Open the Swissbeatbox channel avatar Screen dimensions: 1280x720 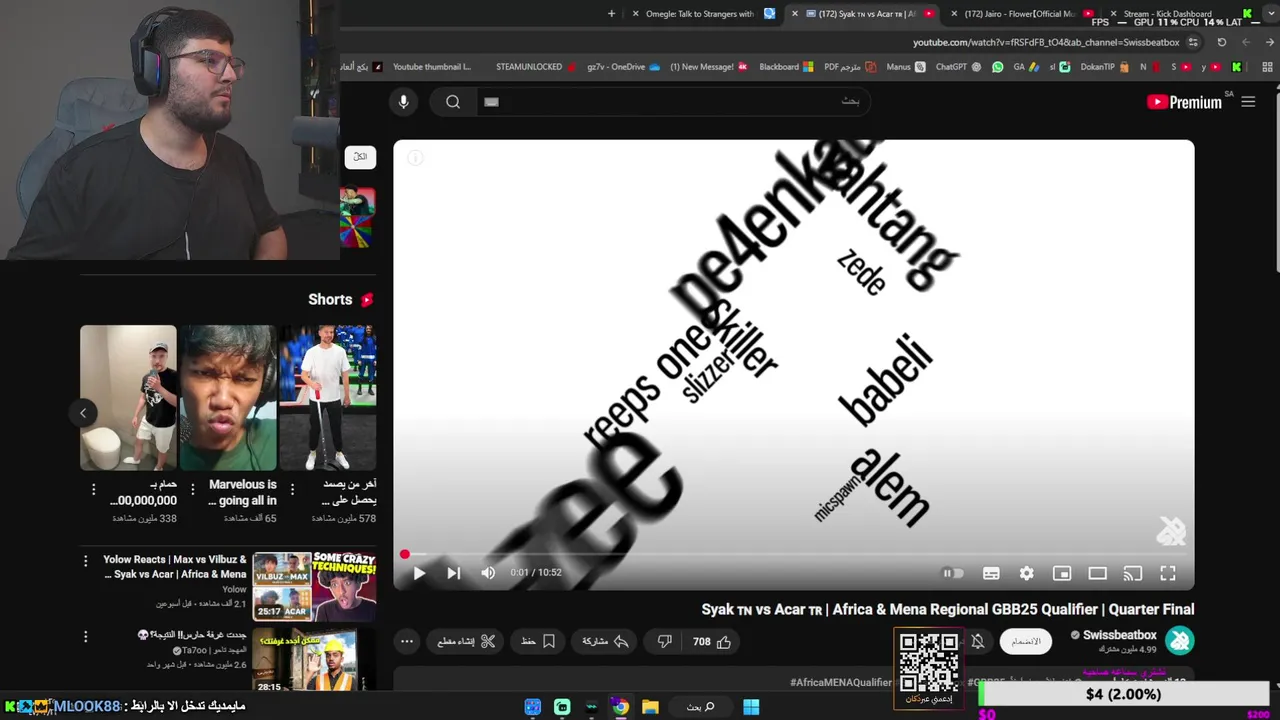(x=1180, y=640)
